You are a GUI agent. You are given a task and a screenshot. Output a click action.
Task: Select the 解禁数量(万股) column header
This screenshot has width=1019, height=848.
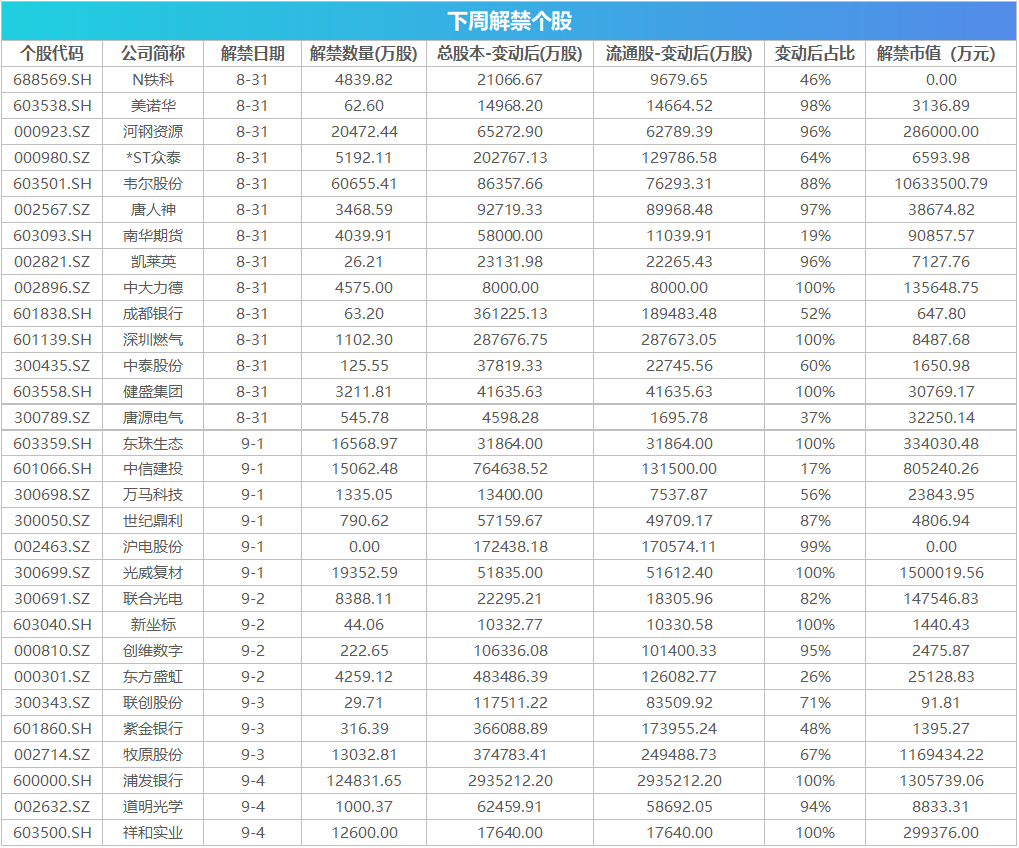tap(364, 53)
